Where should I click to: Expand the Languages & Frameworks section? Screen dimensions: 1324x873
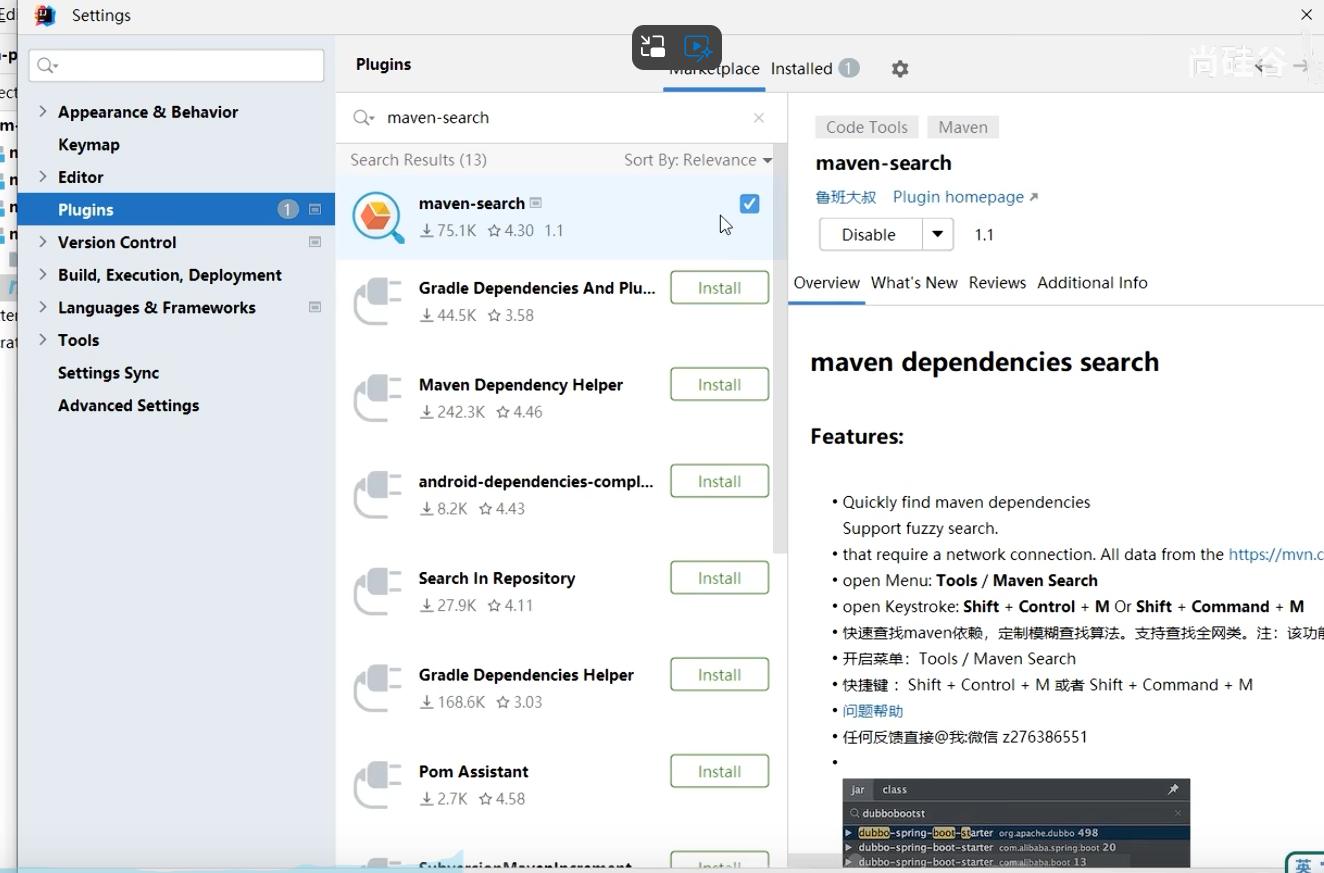click(43, 307)
